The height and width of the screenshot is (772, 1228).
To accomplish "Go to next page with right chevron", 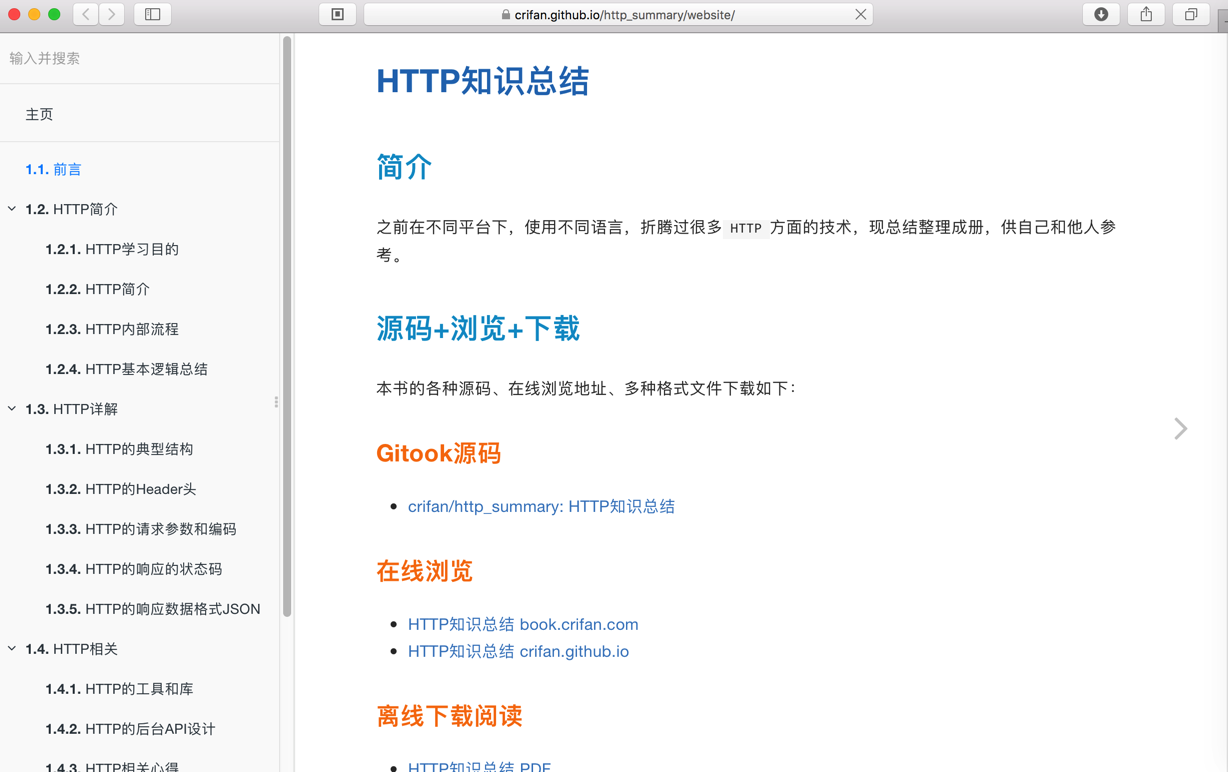I will point(1181,429).
